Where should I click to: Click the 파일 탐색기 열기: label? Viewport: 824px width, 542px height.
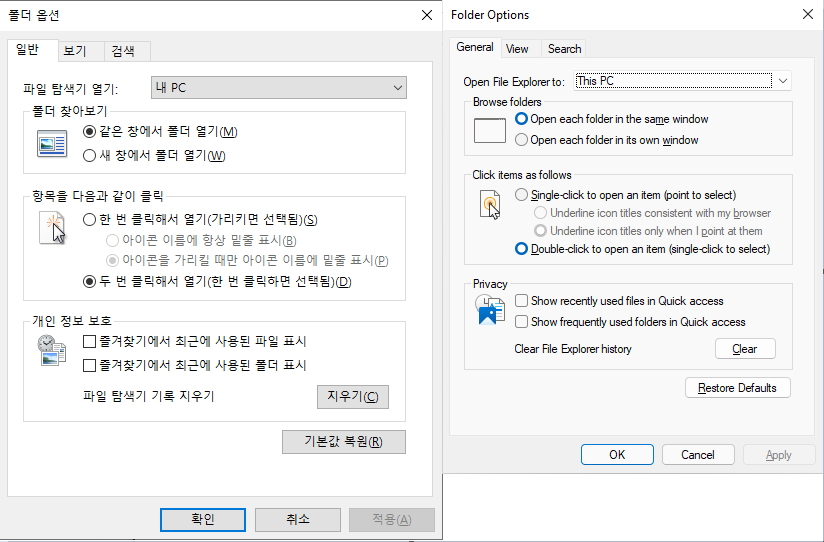[x=70, y=89]
